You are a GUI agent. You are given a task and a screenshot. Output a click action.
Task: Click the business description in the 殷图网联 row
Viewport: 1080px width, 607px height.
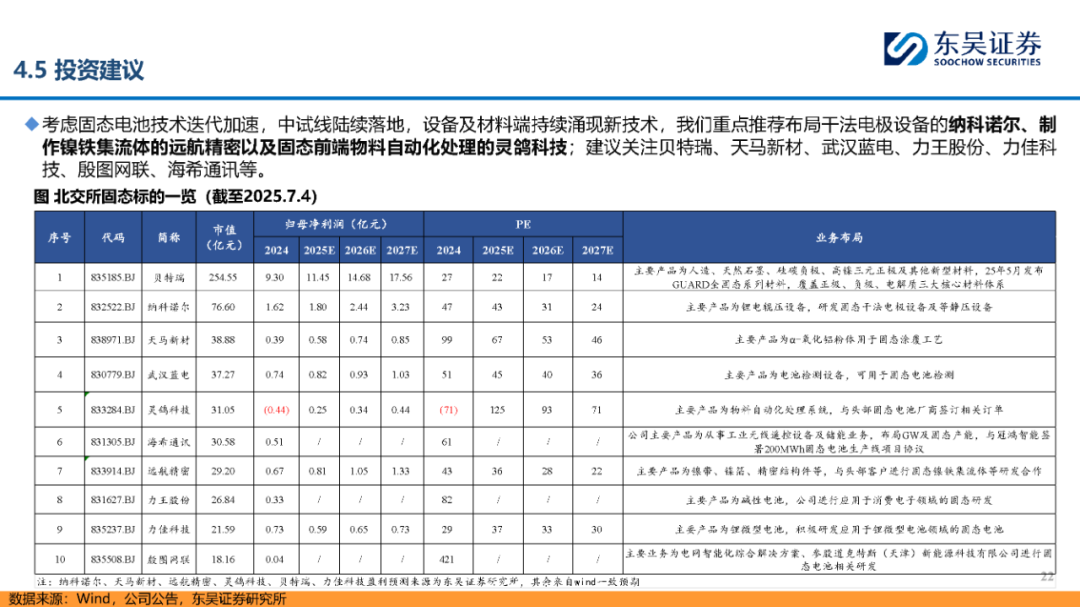click(839, 559)
